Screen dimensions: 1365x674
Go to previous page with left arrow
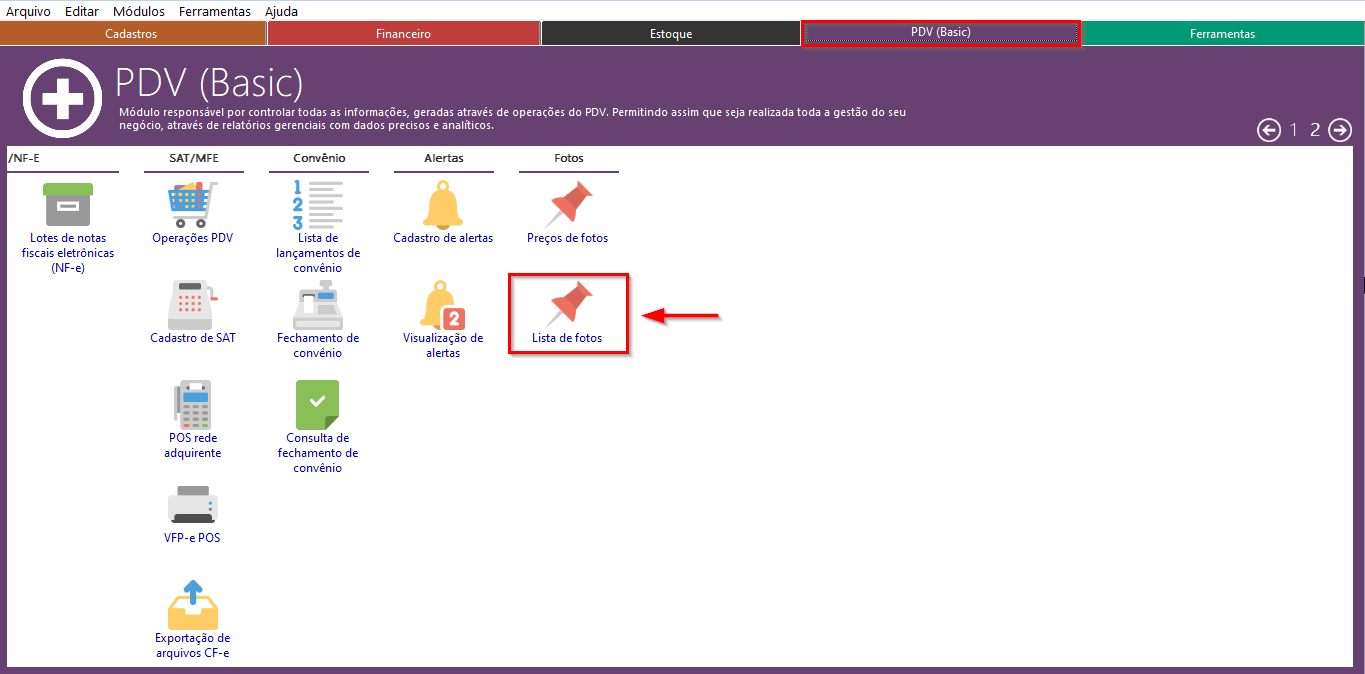pos(1269,130)
